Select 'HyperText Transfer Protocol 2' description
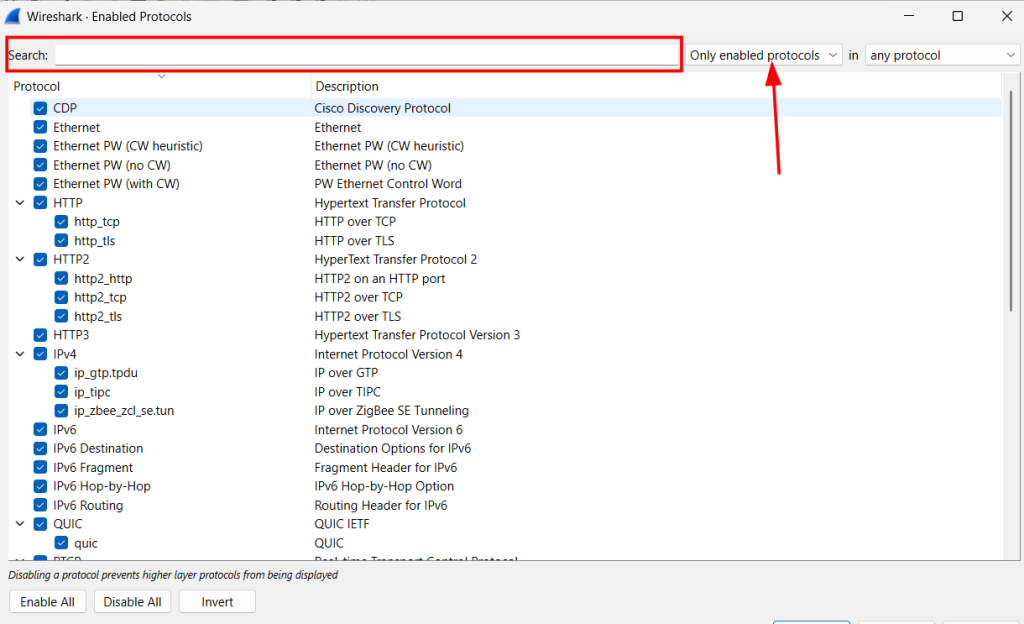This screenshot has width=1024, height=624. pyautogui.click(x=396, y=259)
